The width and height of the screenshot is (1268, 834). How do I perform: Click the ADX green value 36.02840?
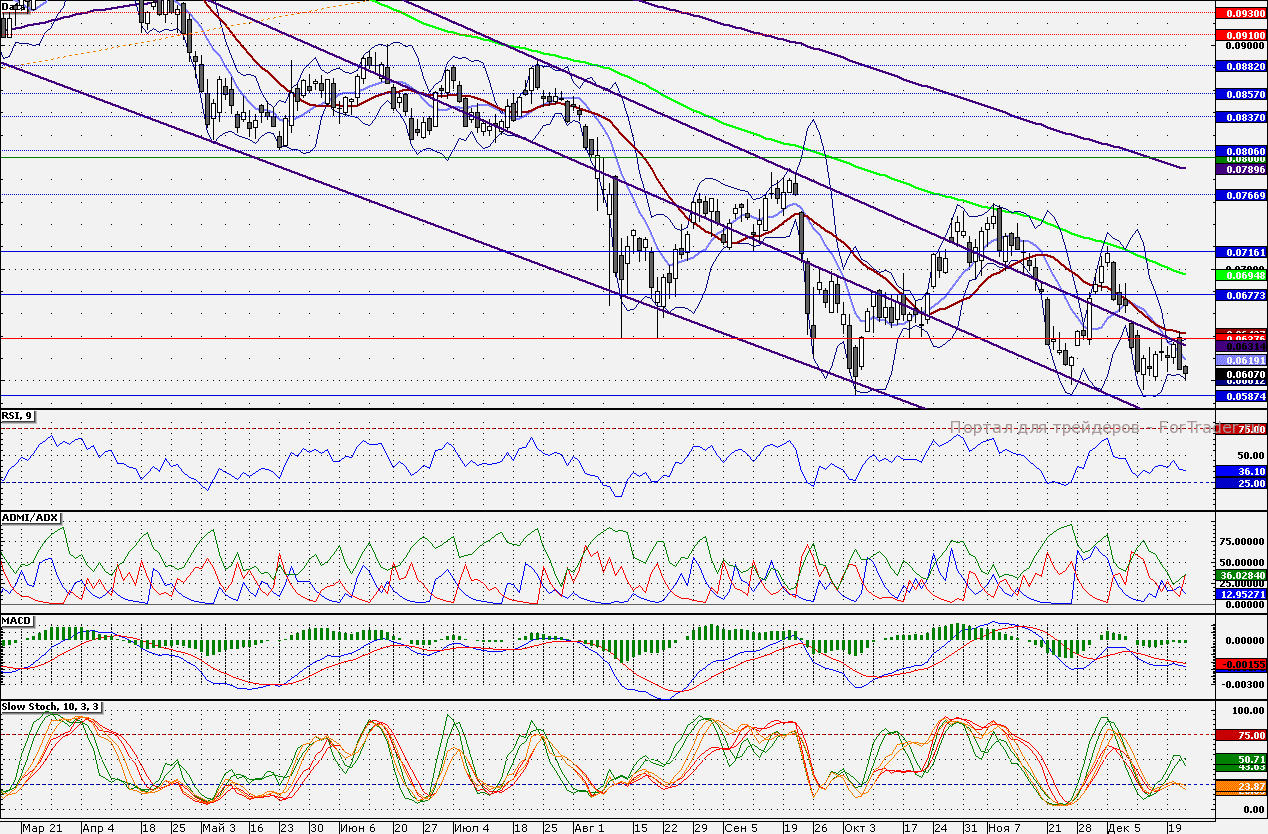click(x=1240, y=575)
